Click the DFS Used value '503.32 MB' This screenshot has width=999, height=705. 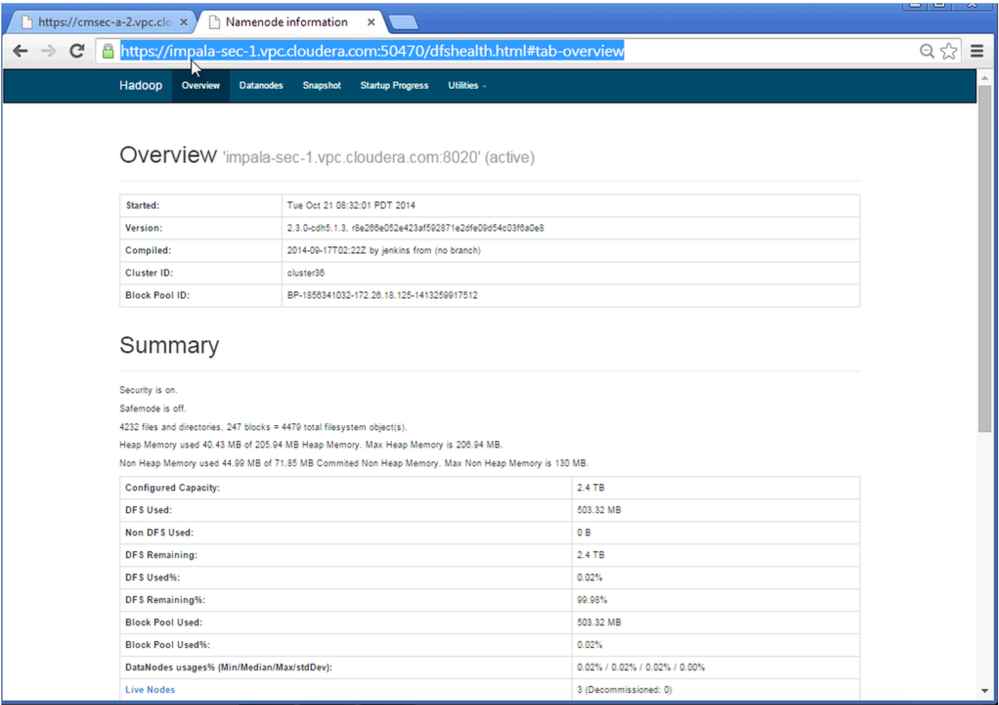tap(599, 510)
